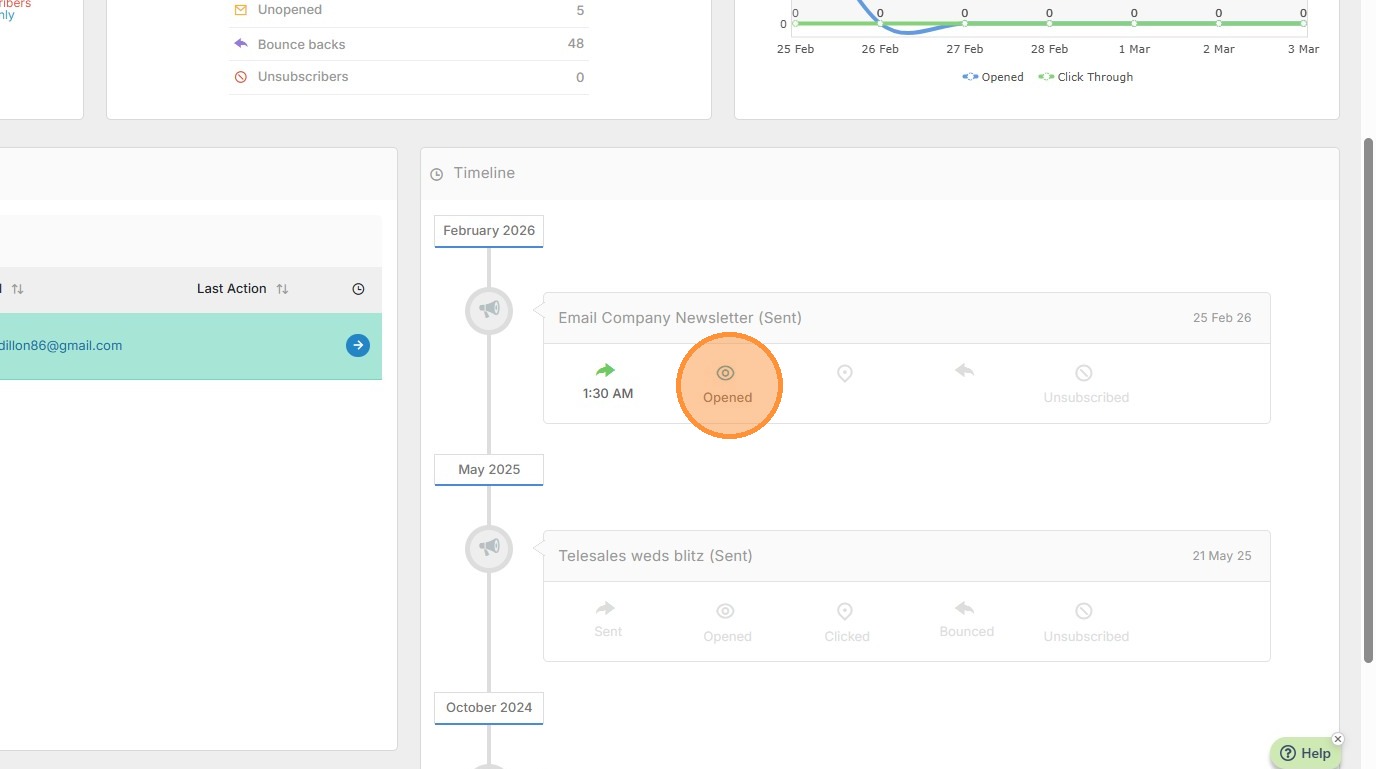1376x769 pixels.
Task: Click the Unsubscribers row in the stats list
Action: [x=408, y=77]
